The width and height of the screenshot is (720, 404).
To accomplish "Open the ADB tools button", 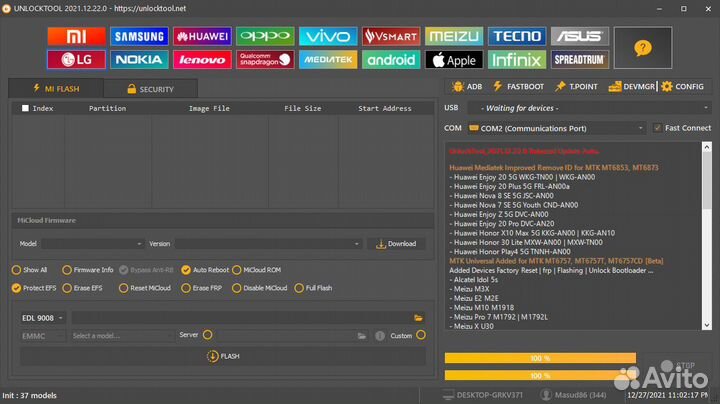I will tap(466, 87).
